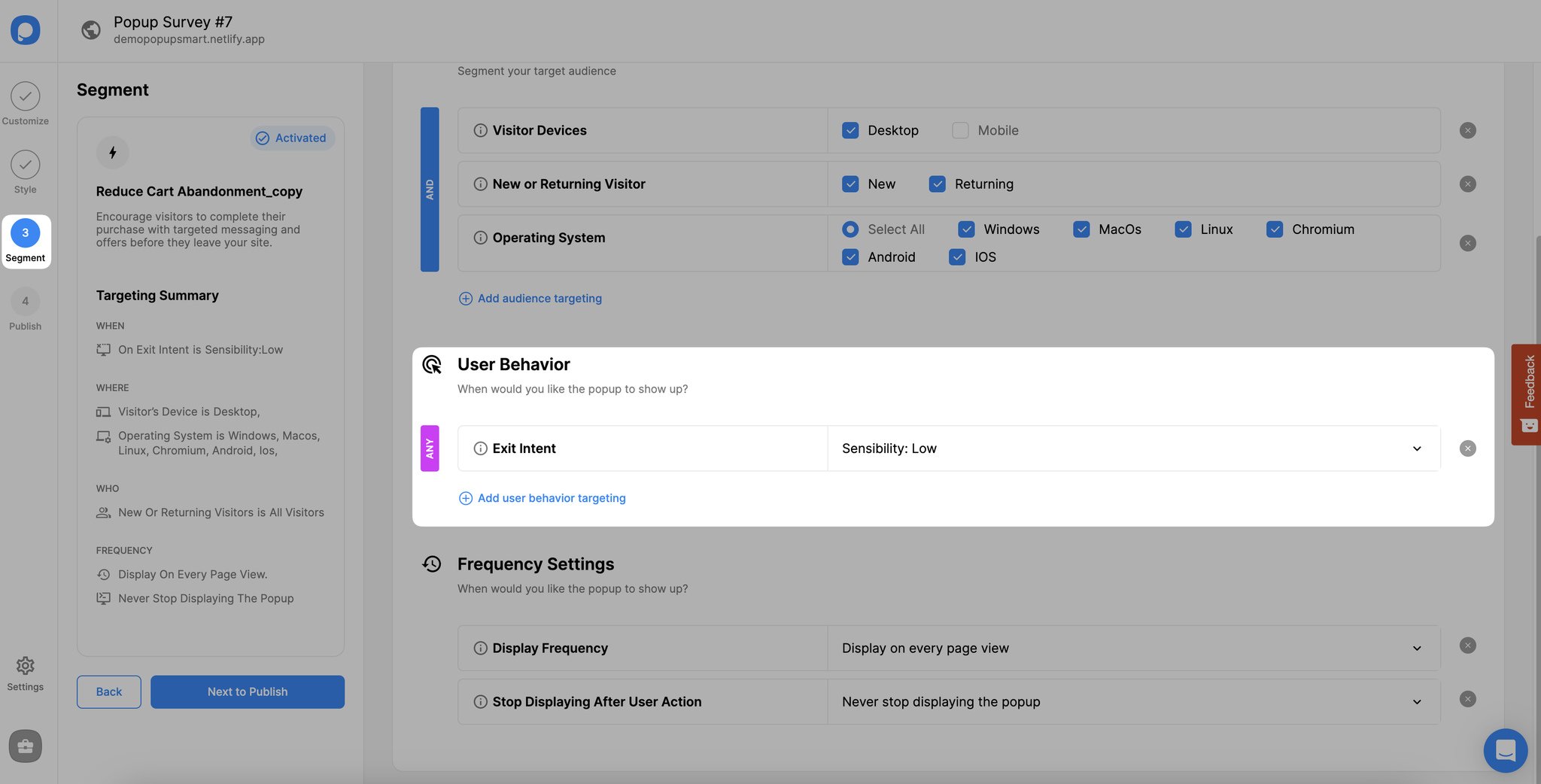The image size is (1541, 784).
Task: Open the live chat bubble
Action: [1505, 750]
